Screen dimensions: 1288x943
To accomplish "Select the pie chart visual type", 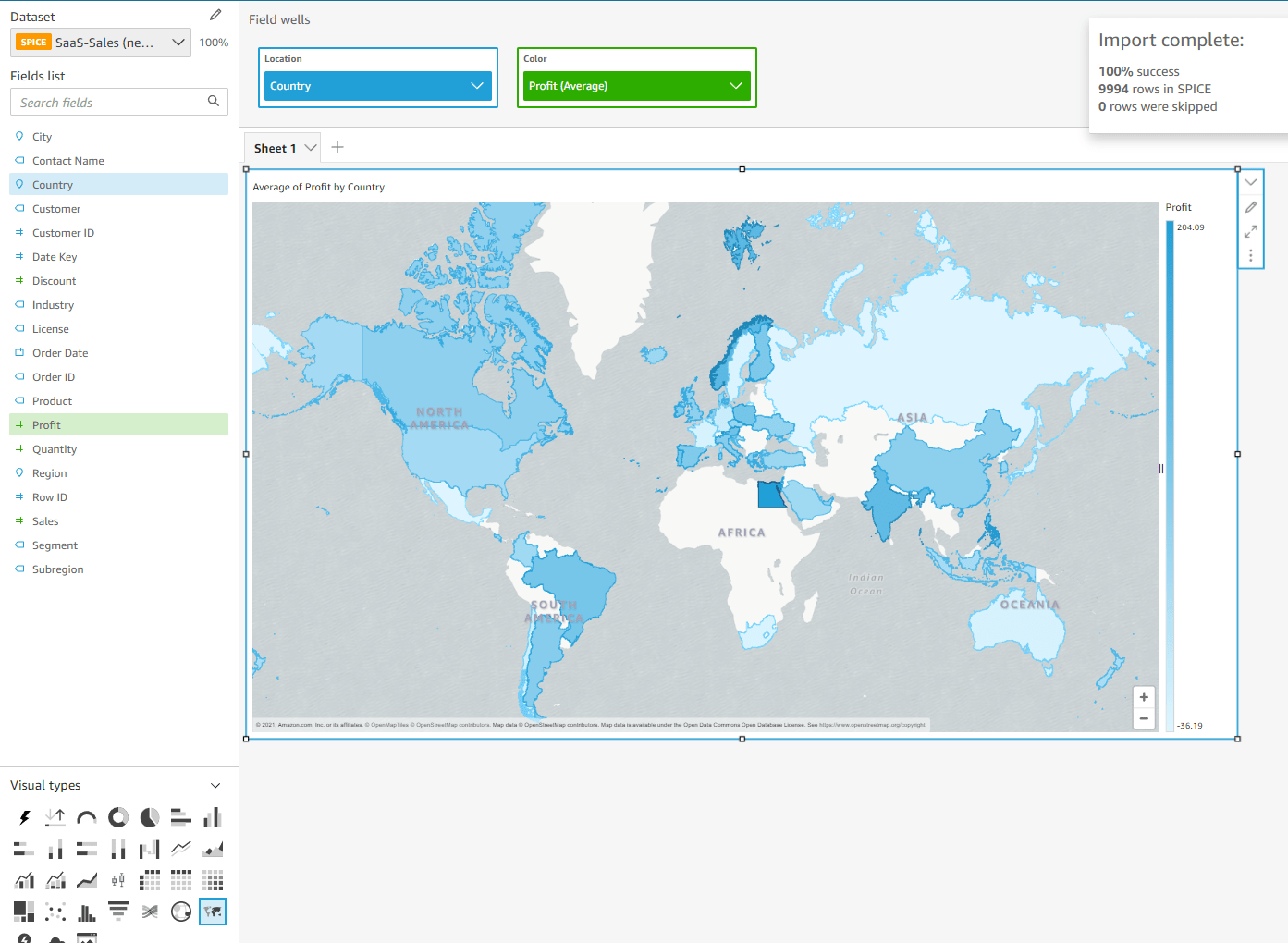I will pyautogui.click(x=149, y=817).
